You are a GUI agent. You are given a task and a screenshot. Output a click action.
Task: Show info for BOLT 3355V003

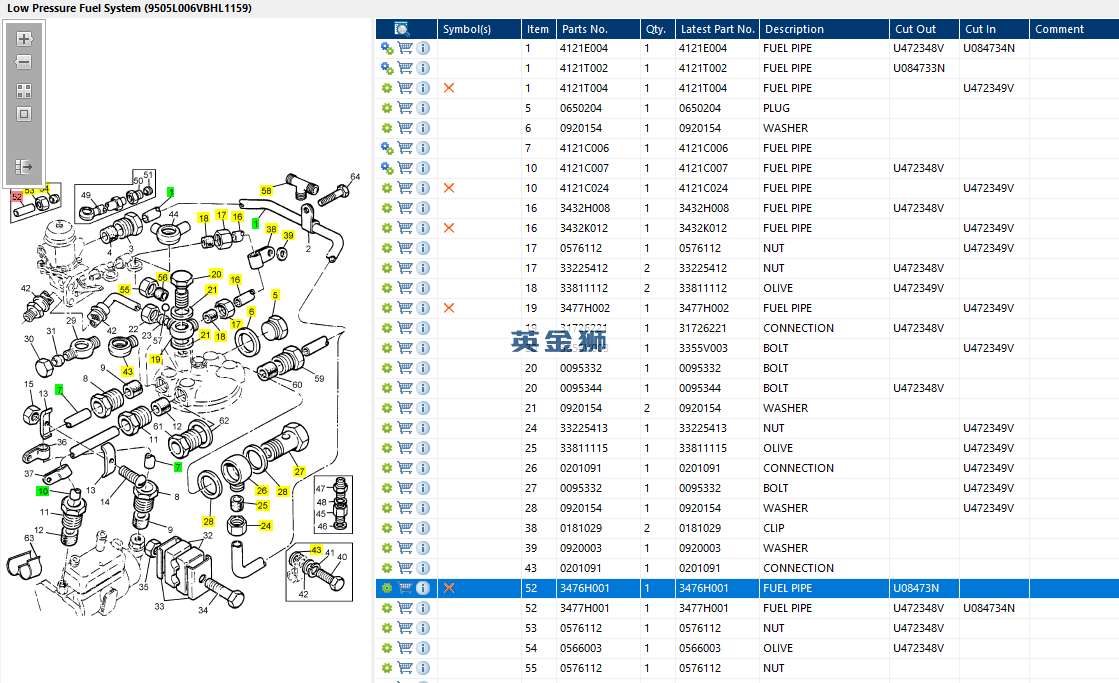(423, 348)
